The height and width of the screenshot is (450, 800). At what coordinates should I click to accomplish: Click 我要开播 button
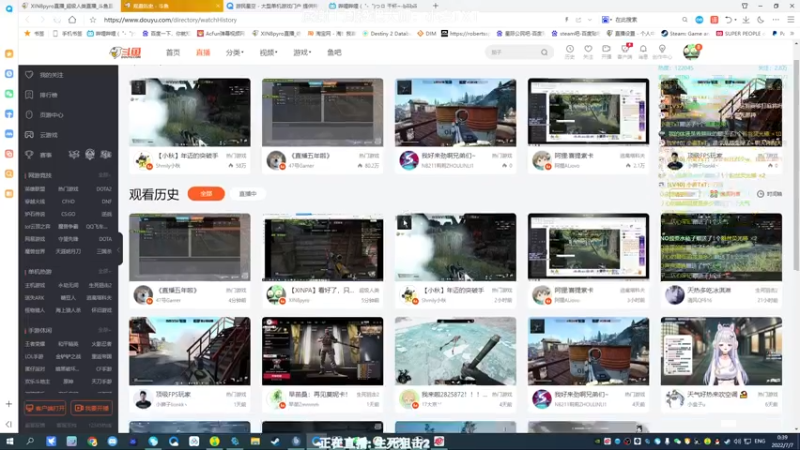[92, 408]
